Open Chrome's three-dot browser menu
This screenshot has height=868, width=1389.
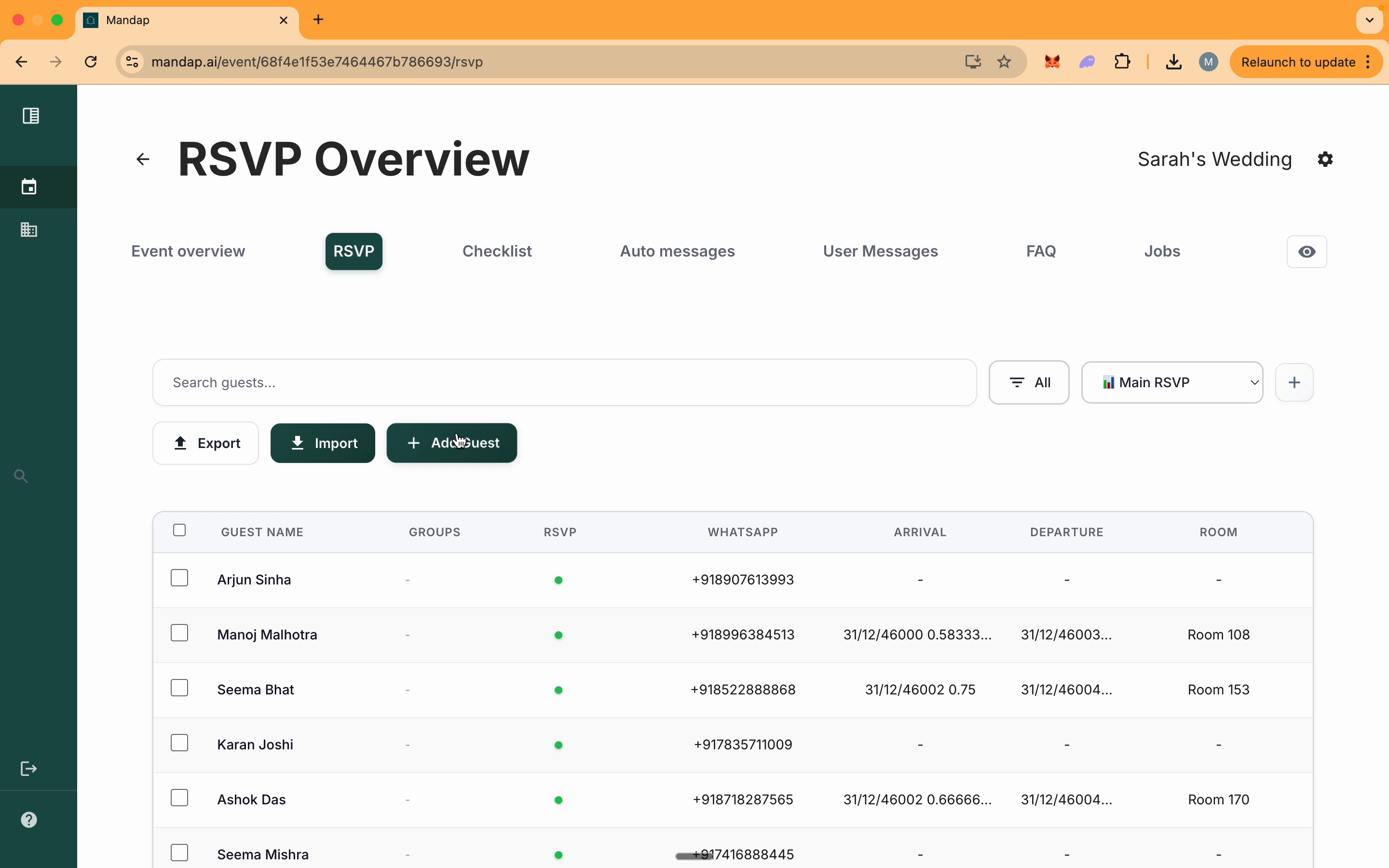tap(1368, 62)
